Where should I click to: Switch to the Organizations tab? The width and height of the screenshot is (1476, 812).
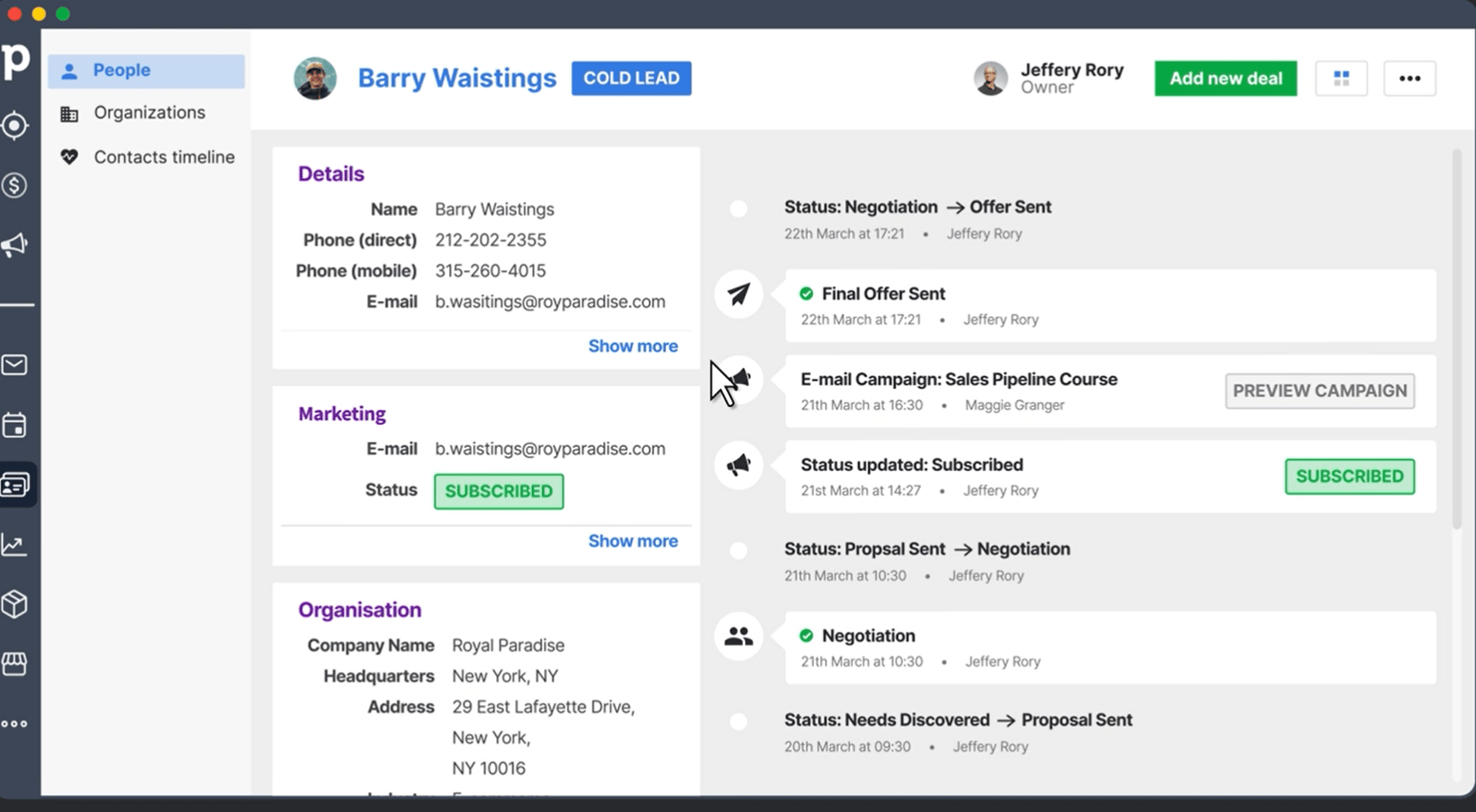point(149,112)
